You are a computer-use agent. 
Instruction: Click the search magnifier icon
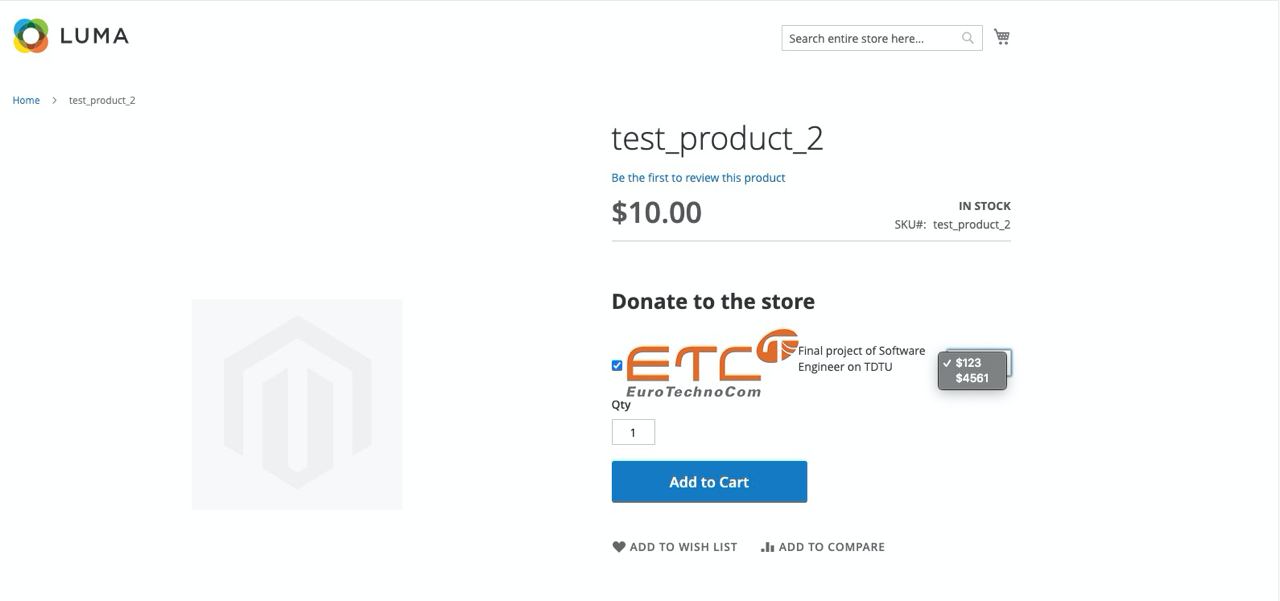[x=968, y=38]
